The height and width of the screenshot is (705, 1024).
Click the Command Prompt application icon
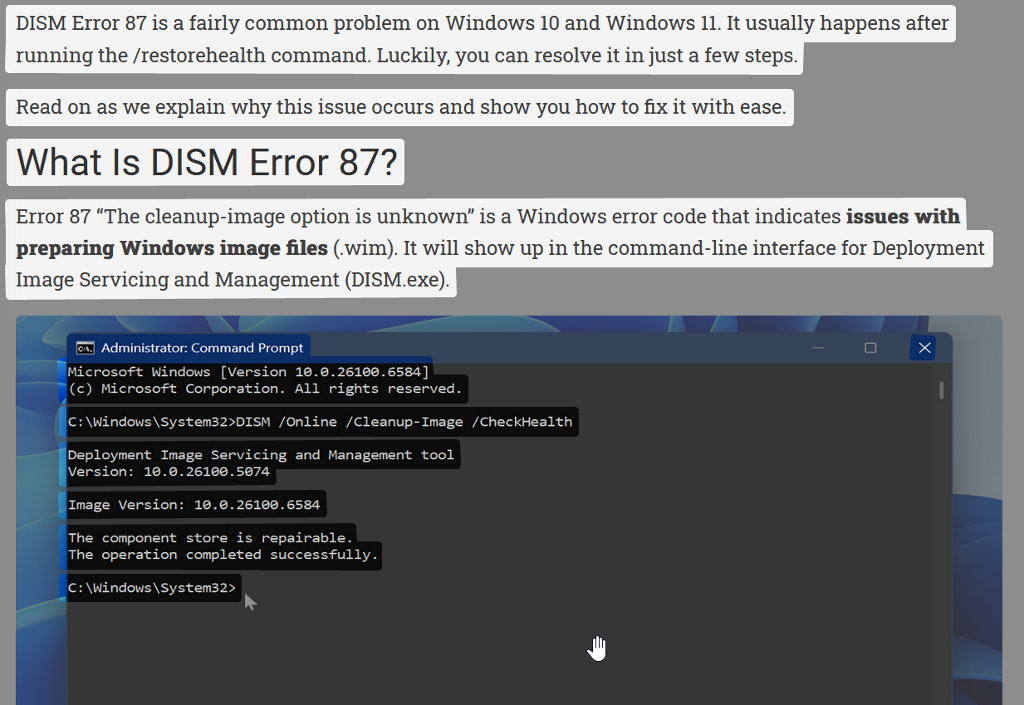(x=85, y=347)
